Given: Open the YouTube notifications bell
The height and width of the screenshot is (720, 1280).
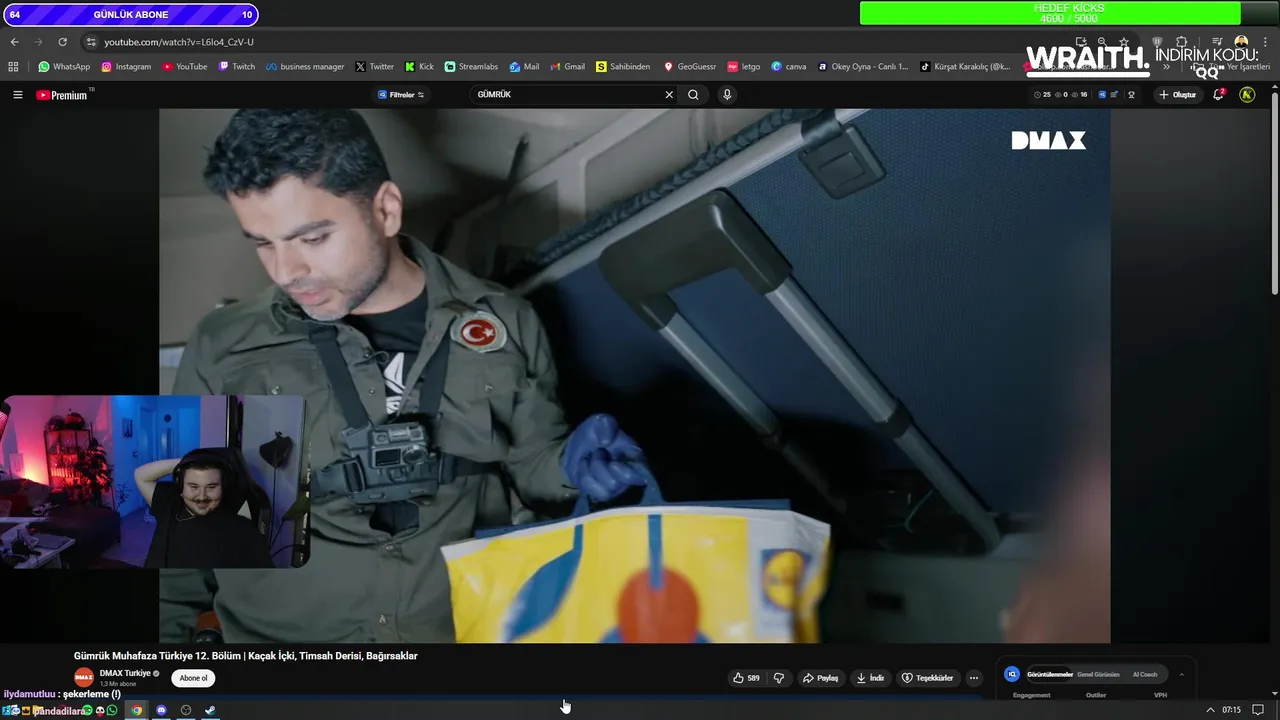Looking at the screenshot, I should tap(1218, 94).
